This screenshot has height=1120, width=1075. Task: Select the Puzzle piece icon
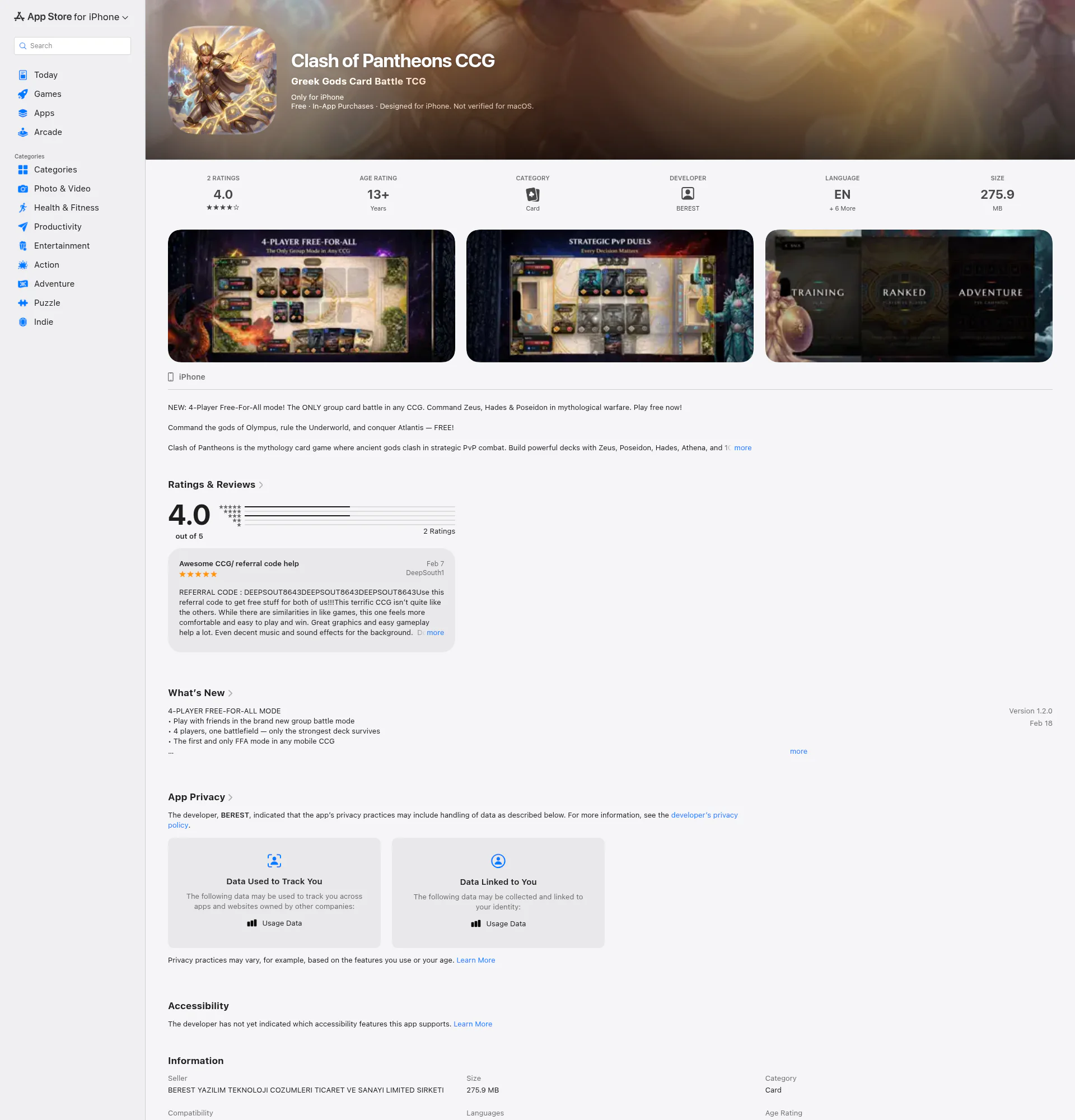[x=23, y=303]
